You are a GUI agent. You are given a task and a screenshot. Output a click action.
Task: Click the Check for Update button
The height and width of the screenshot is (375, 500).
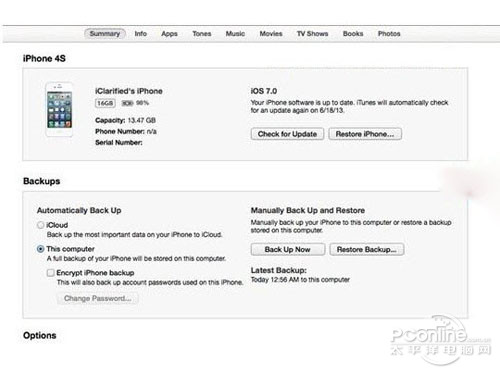pyautogui.click(x=287, y=134)
